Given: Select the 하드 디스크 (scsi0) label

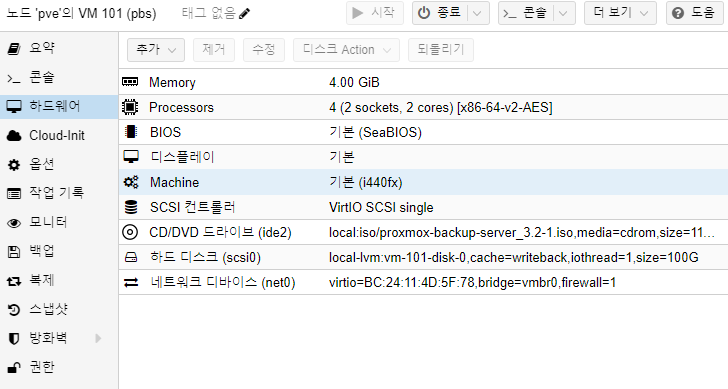Looking at the screenshot, I should point(205,258).
